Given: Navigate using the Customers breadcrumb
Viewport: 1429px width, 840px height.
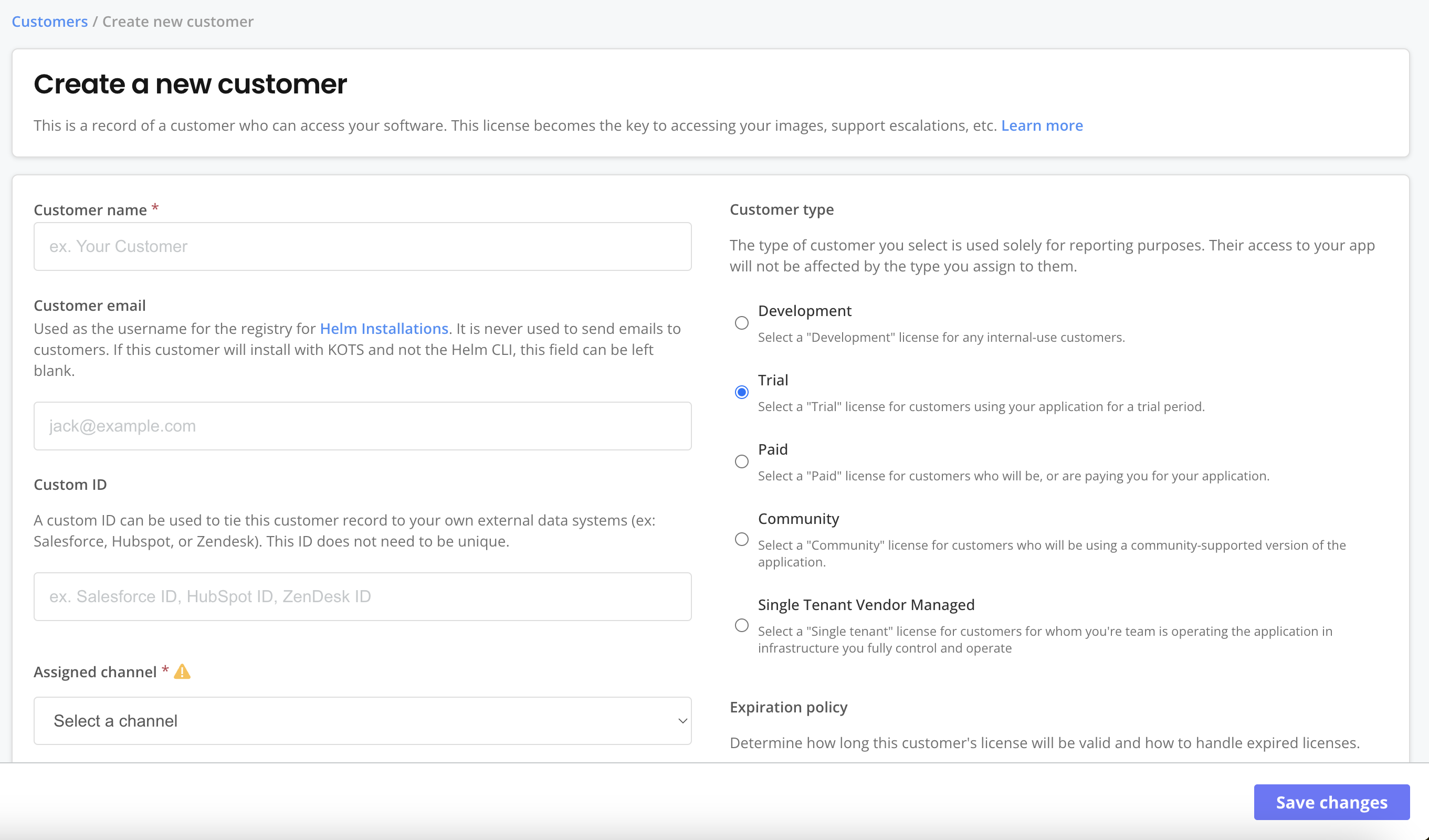Looking at the screenshot, I should pyautogui.click(x=49, y=21).
